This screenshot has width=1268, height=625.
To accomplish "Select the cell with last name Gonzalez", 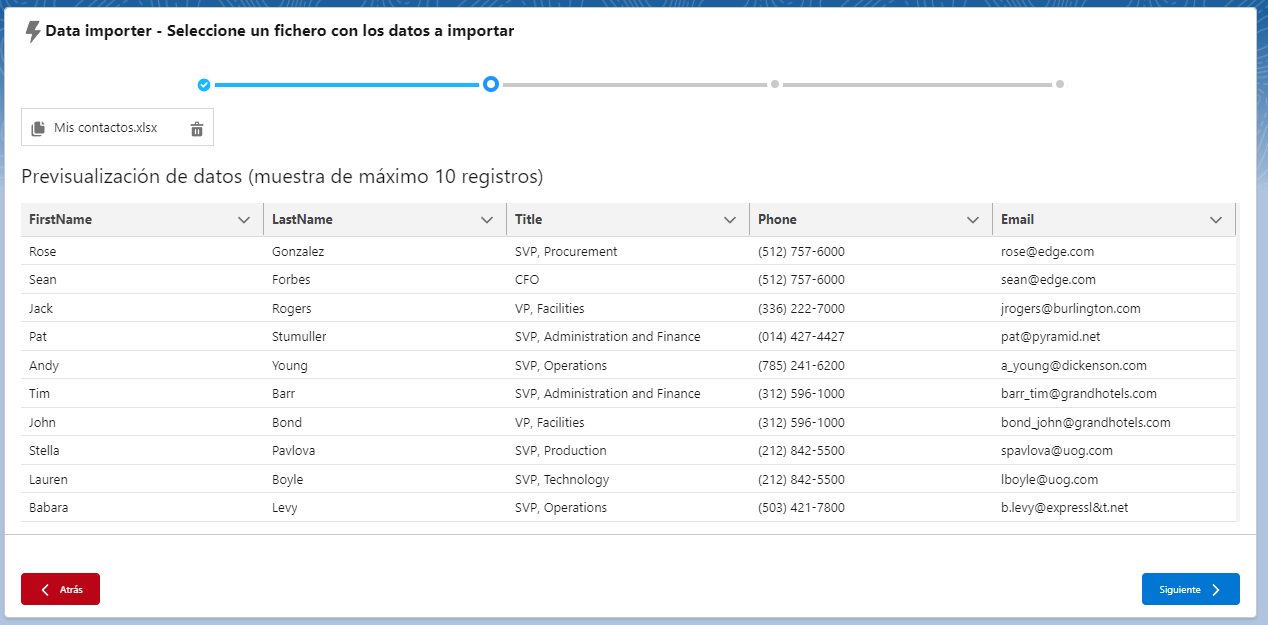I will (385, 252).
